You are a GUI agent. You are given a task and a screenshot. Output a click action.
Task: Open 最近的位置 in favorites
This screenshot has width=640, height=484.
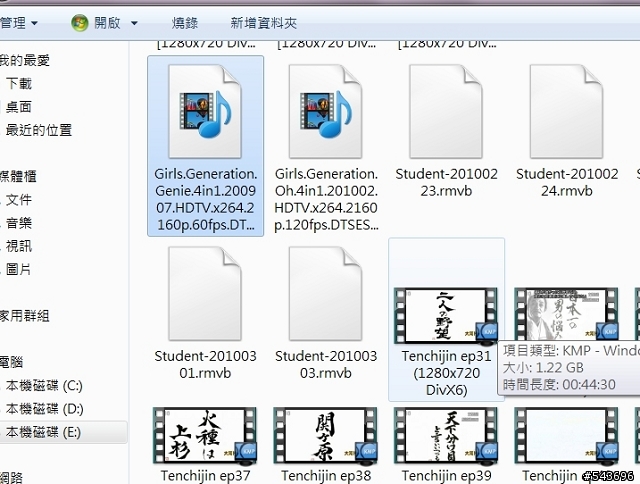[x=39, y=130]
